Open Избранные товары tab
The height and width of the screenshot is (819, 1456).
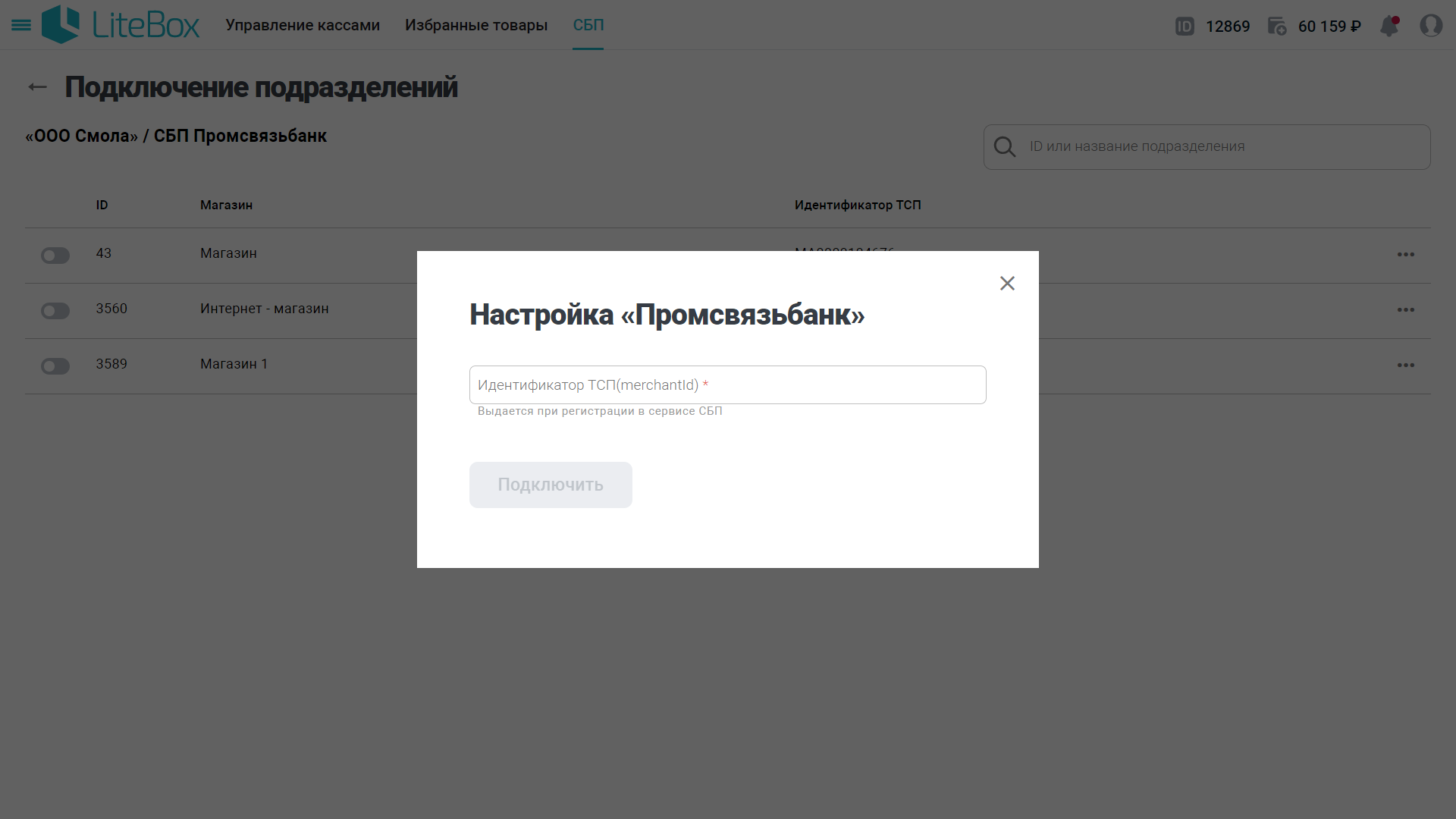point(476,25)
